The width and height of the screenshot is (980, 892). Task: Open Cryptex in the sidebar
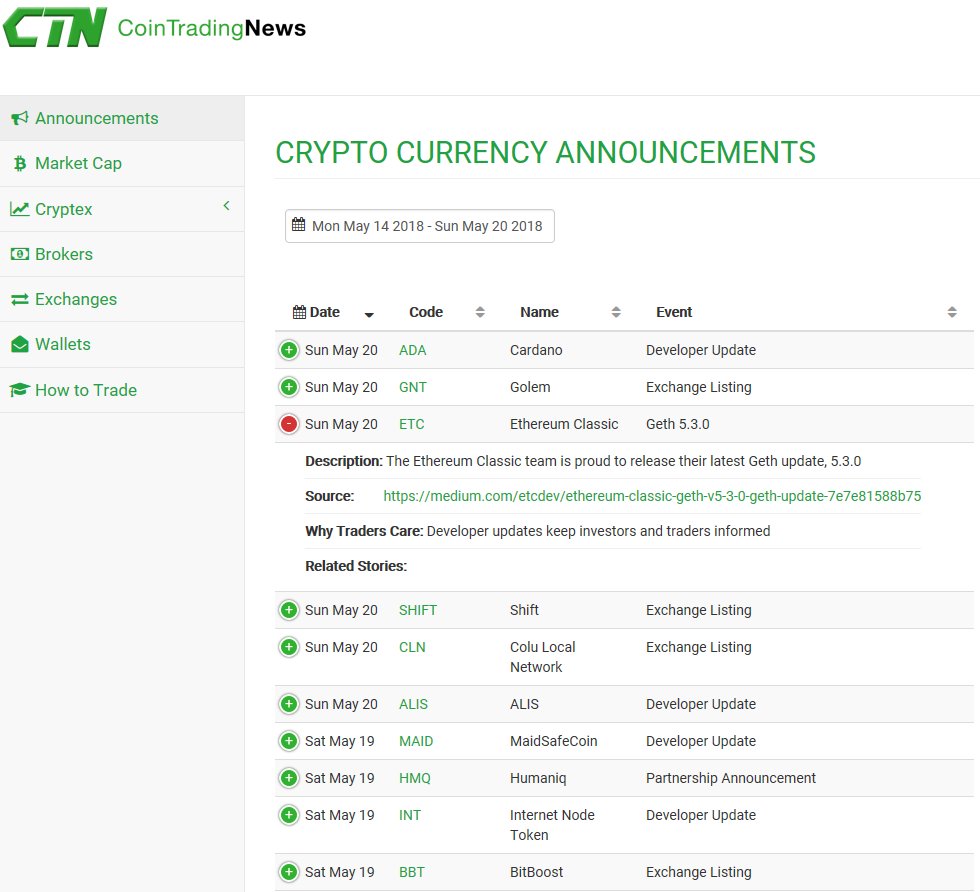122,209
